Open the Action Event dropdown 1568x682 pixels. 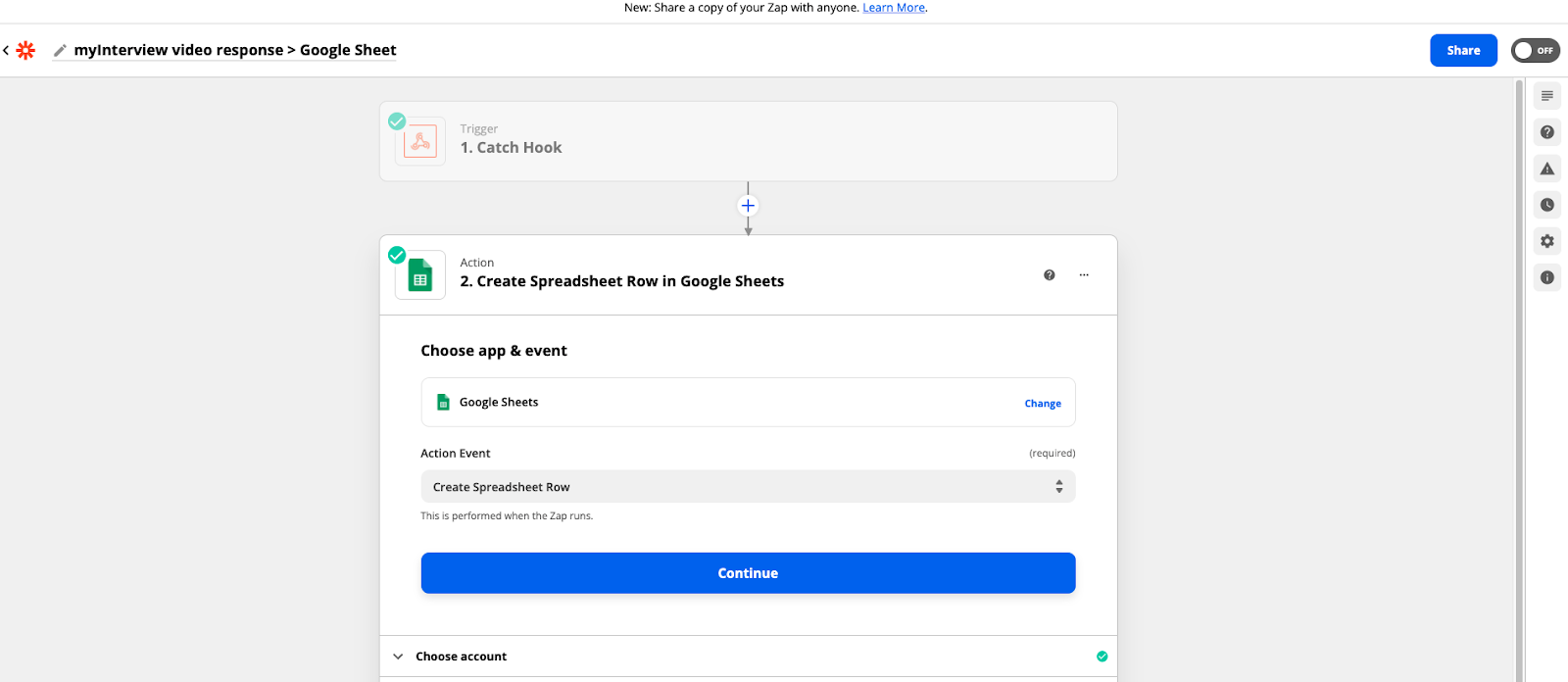tap(748, 487)
